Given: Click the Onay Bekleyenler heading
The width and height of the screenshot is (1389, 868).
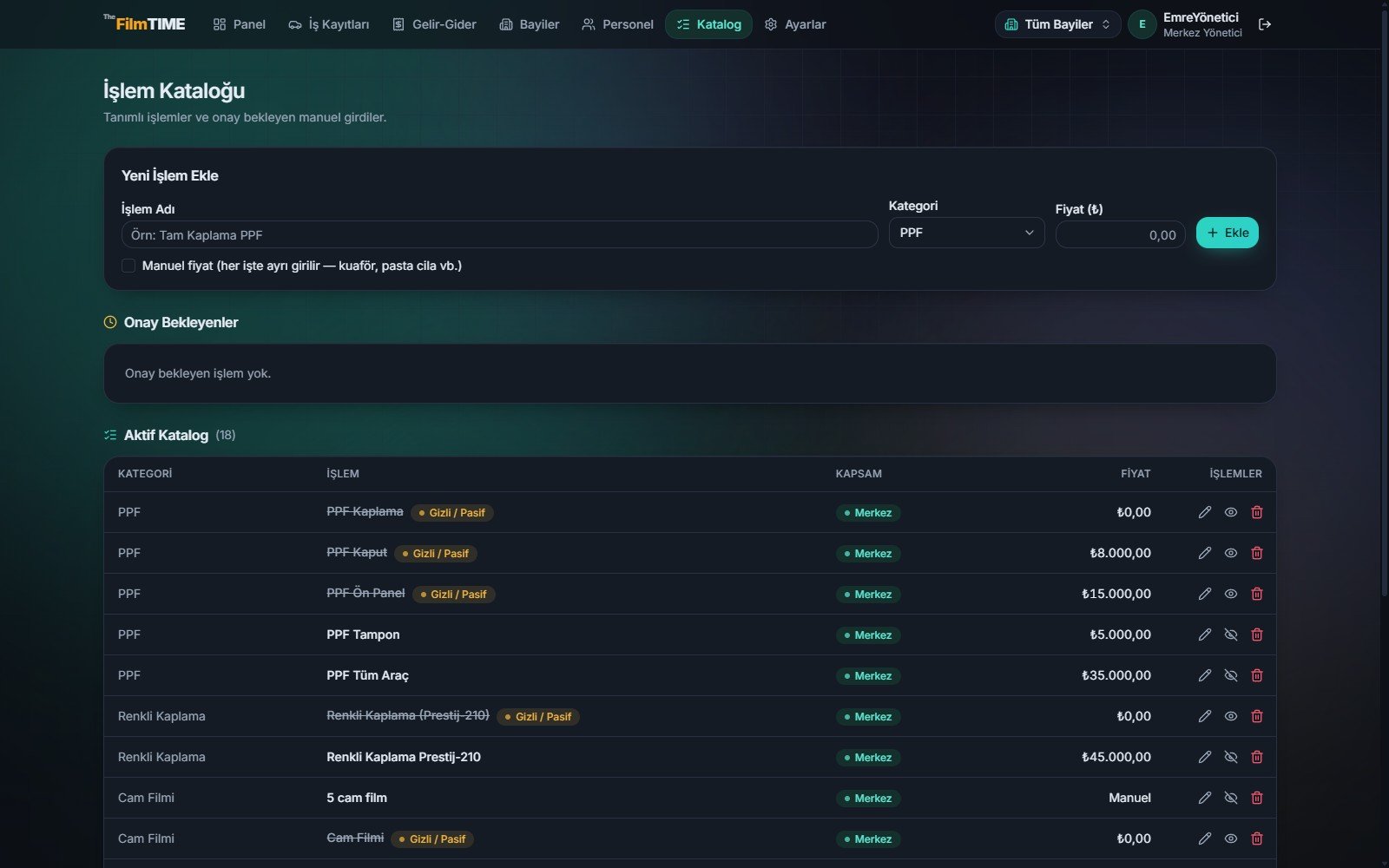Looking at the screenshot, I should [181, 322].
